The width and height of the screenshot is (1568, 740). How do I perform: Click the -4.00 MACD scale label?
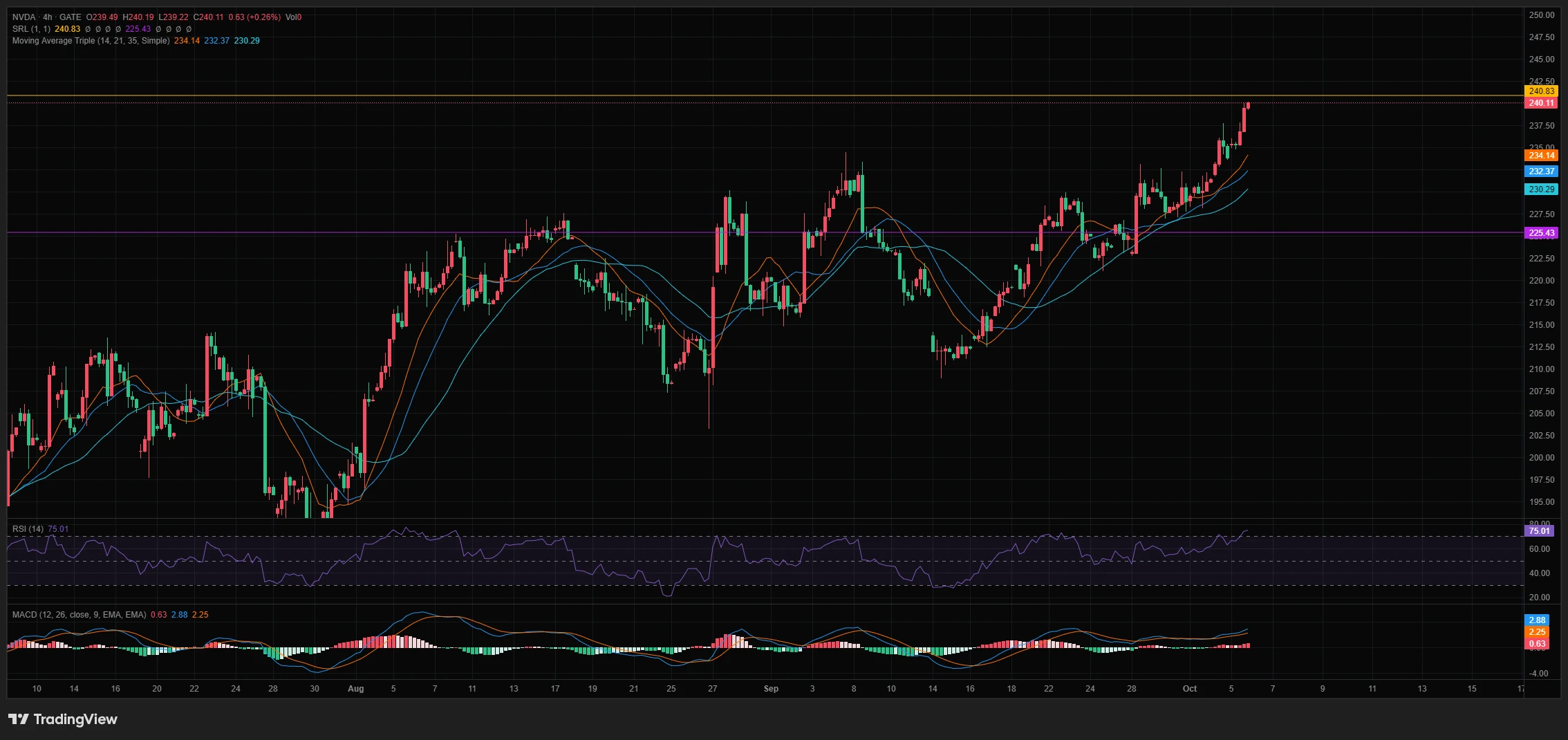(1538, 674)
